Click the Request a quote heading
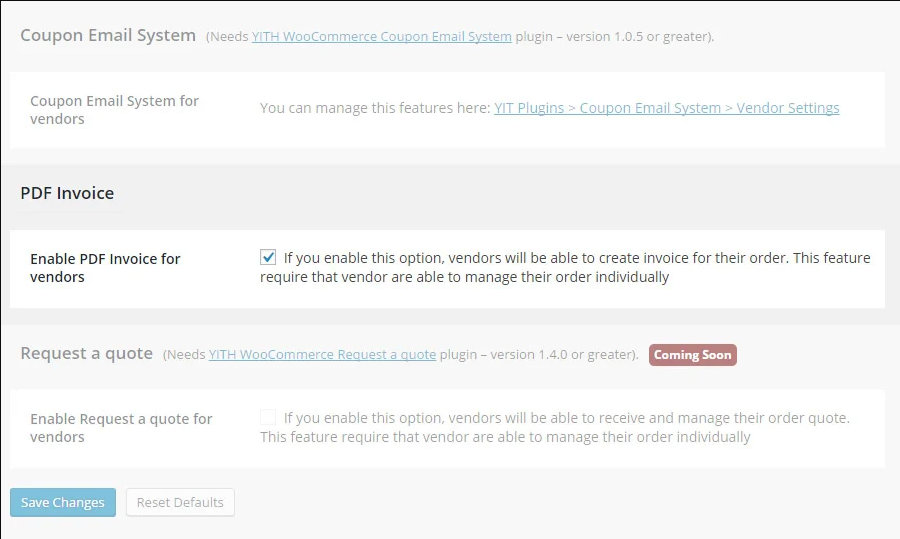This screenshot has width=900, height=539. pos(87,353)
